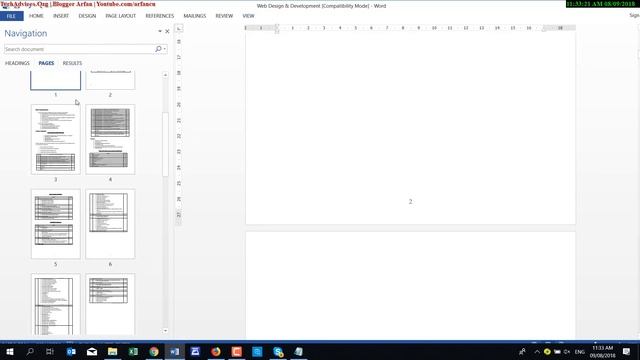Screen dimensions: 640x360
Task: Select page 8 thumbnail below page 6
Action: 110,304
